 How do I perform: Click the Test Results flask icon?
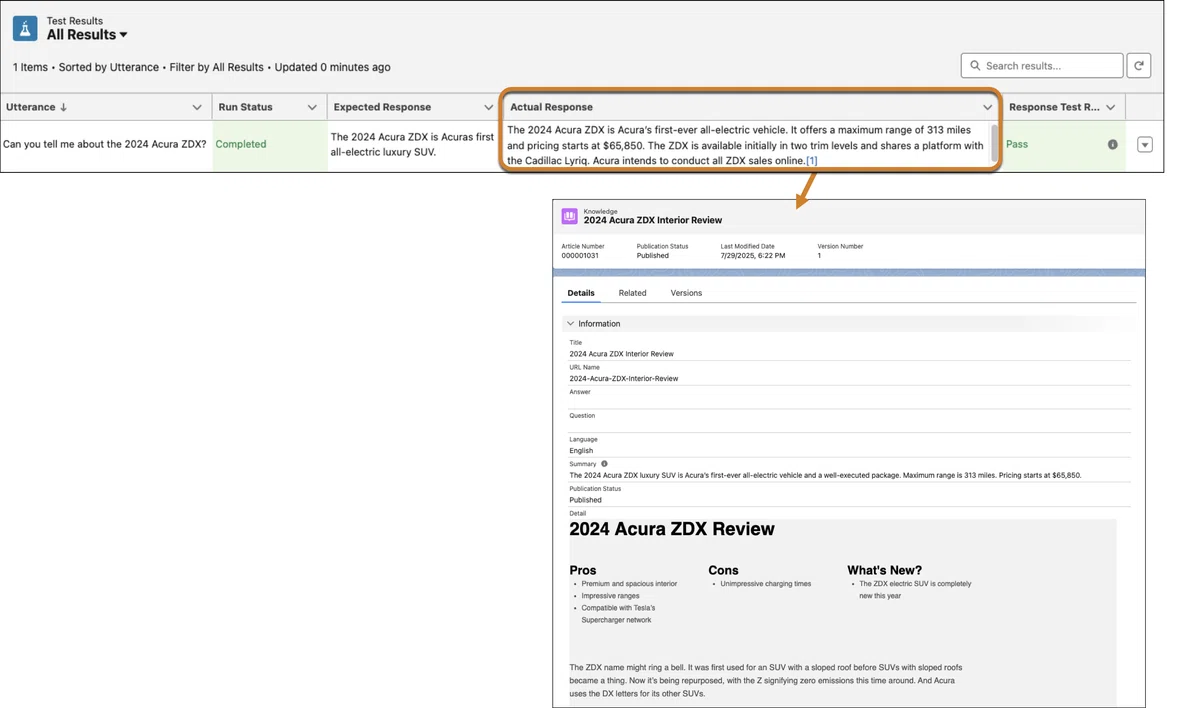coord(25,28)
